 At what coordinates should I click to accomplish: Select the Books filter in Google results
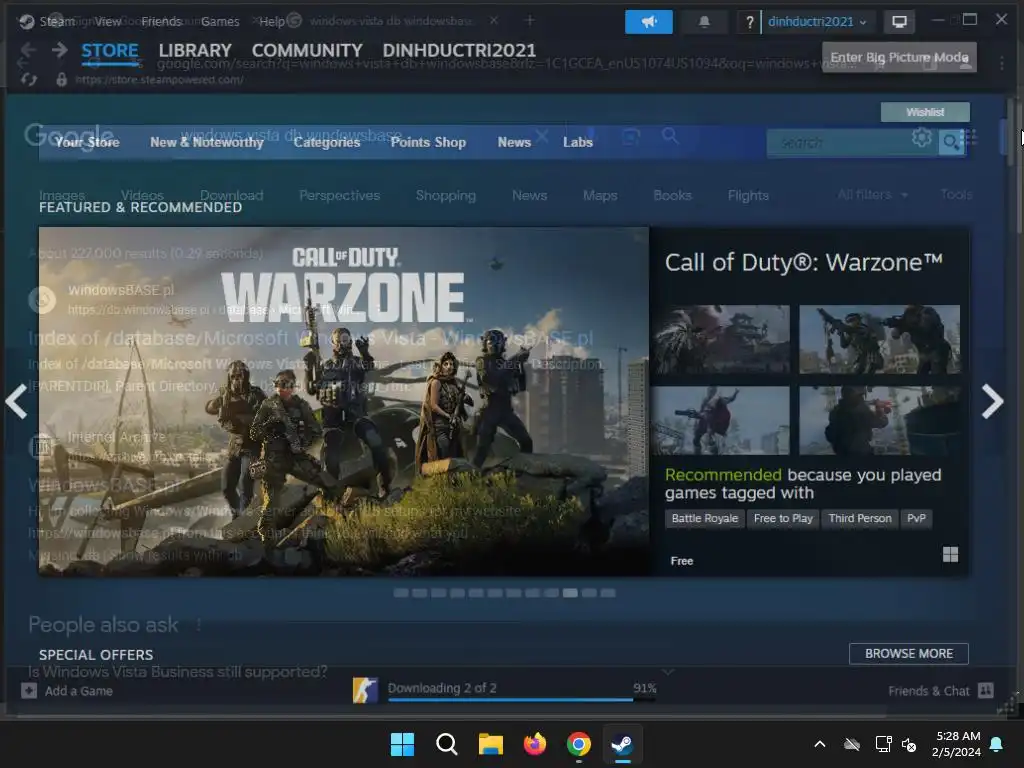pyautogui.click(x=672, y=195)
